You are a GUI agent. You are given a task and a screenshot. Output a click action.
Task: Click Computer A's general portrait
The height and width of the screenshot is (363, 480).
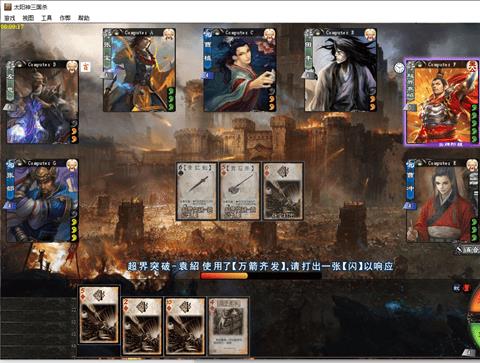click(x=139, y=70)
